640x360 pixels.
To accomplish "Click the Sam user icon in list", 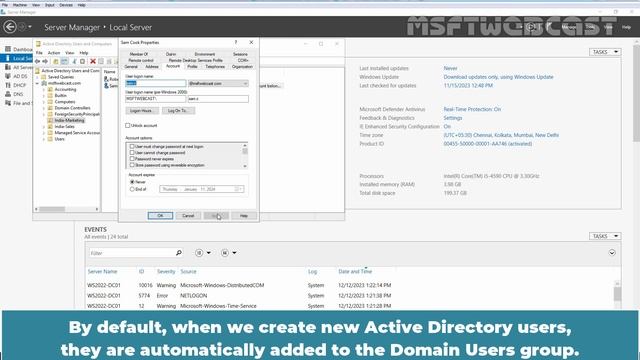I will tap(106, 85).
